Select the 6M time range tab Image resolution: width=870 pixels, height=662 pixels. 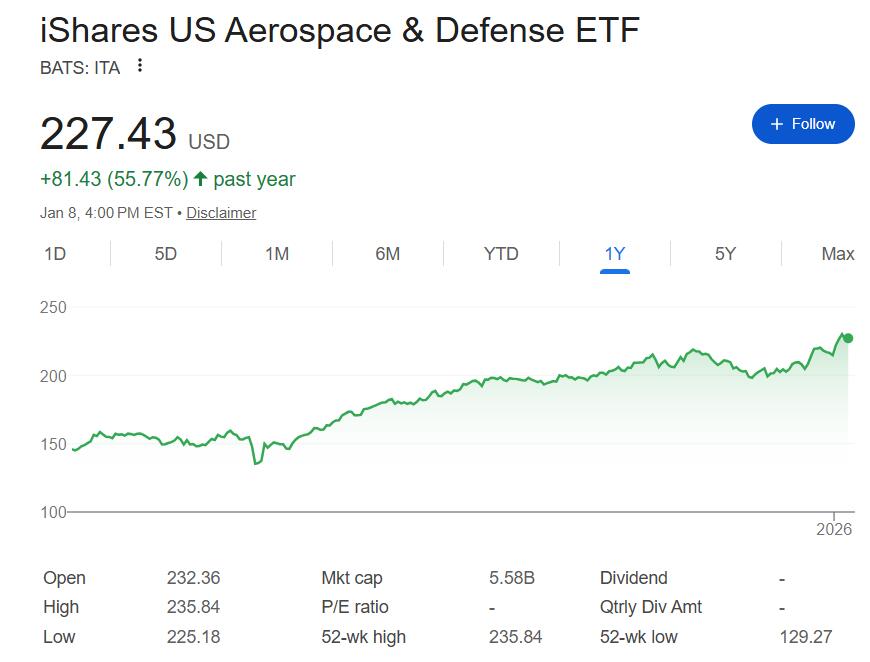[x=388, y=254]
